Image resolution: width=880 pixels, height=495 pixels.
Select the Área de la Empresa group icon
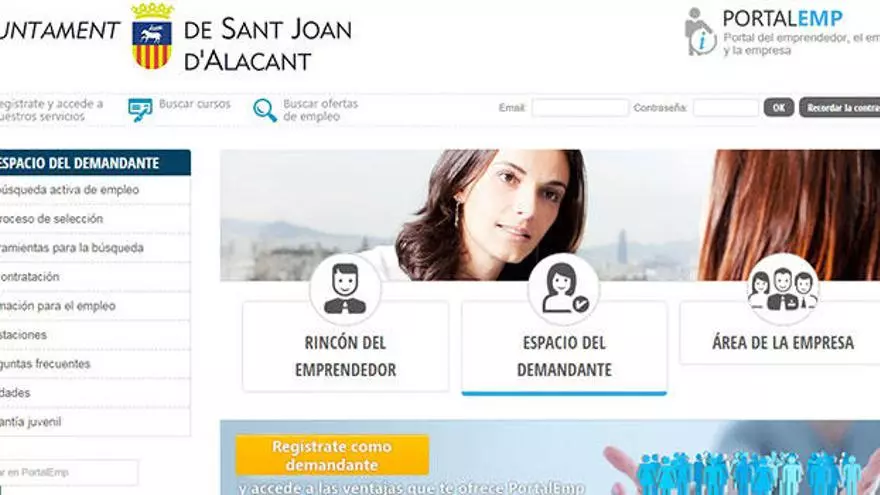coord(783,288)
